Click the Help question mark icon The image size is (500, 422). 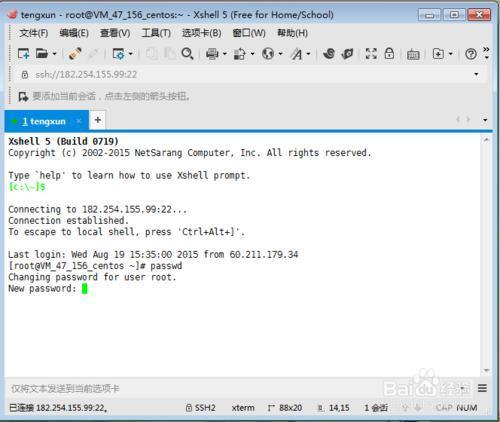471,54
